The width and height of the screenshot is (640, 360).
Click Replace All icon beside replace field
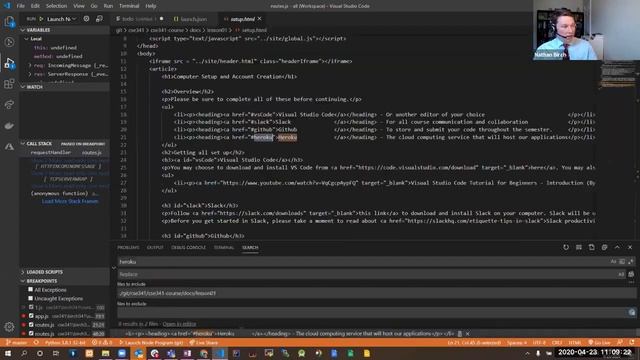[x=631, y=274]
